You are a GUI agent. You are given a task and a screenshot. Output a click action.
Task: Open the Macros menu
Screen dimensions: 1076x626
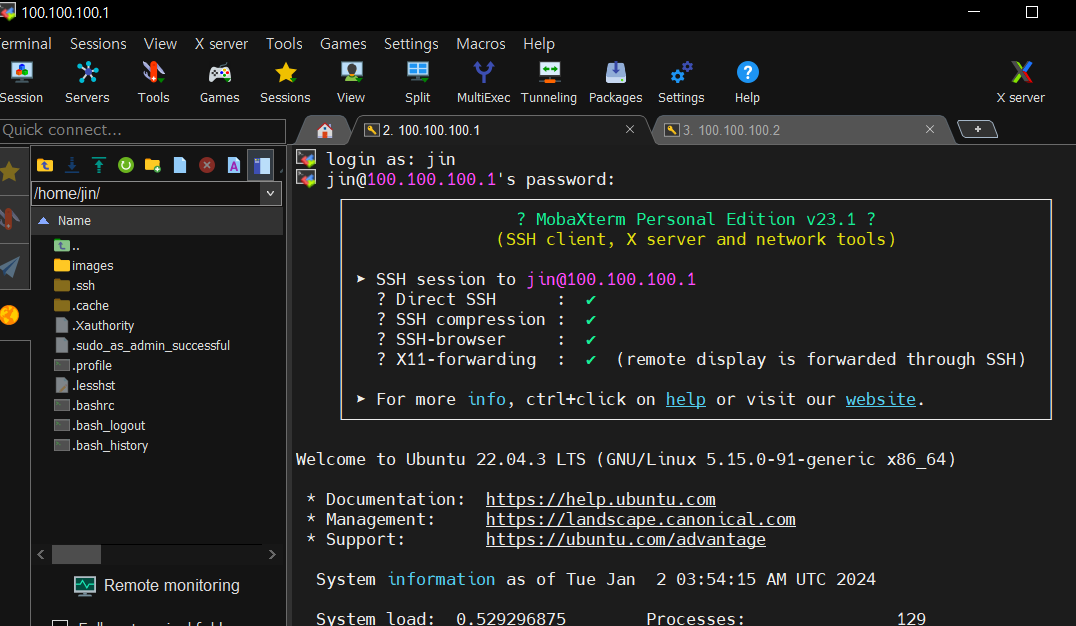pos(481,44)
